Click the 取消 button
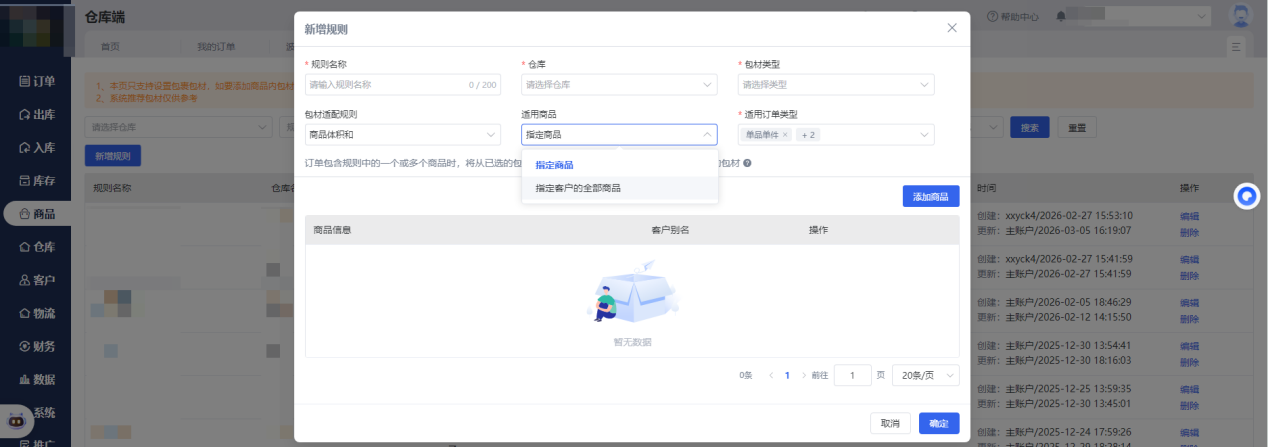 (x=890, y=423)
